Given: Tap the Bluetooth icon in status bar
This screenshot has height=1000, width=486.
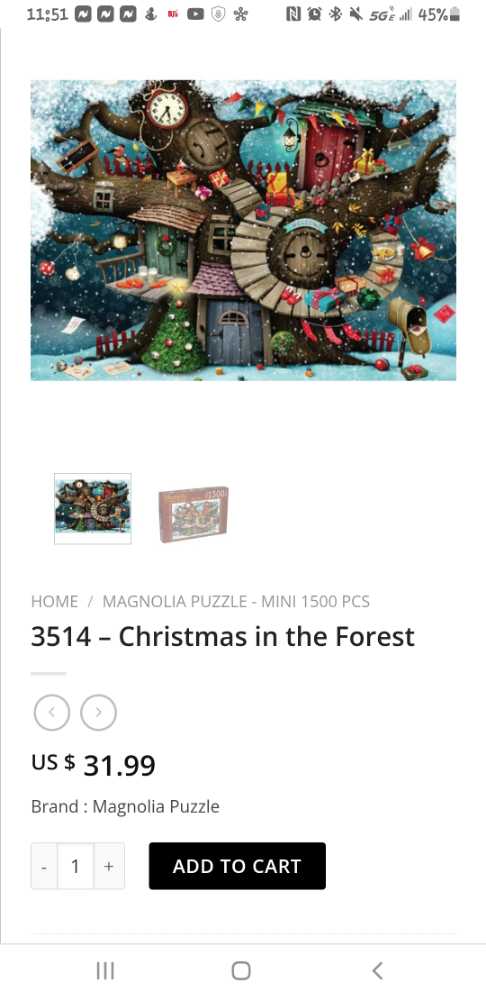Looking at the screenshot, I should tap(335, 14).
